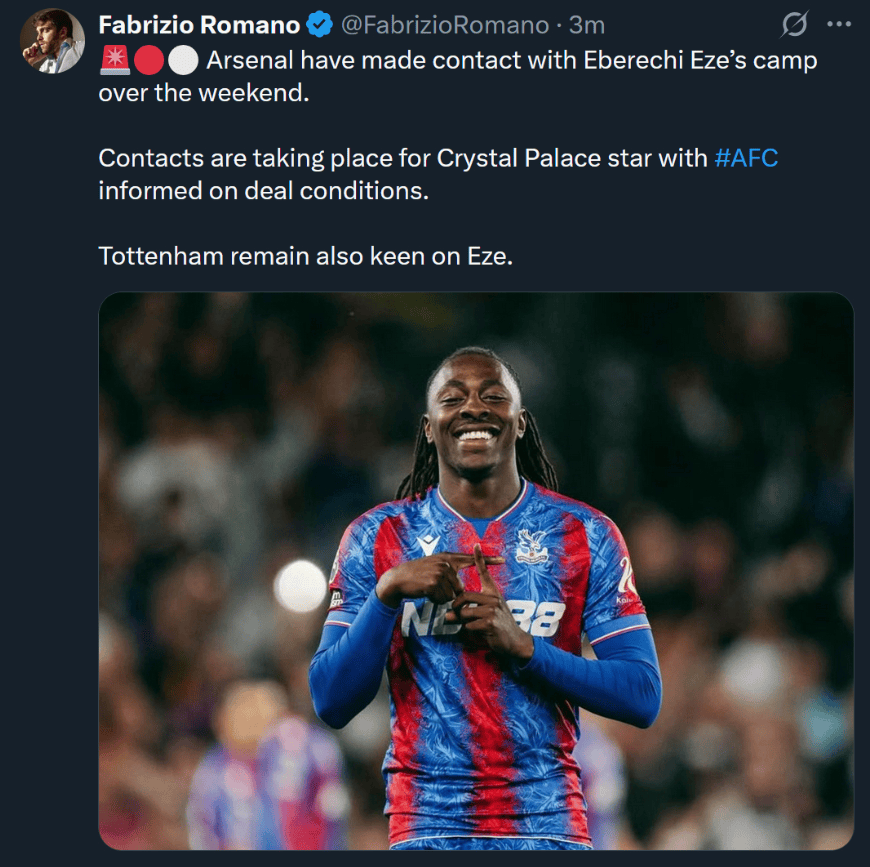Click the white circle emoji
The height and width of the screenshot is (867, 870).
click(182, 61)
